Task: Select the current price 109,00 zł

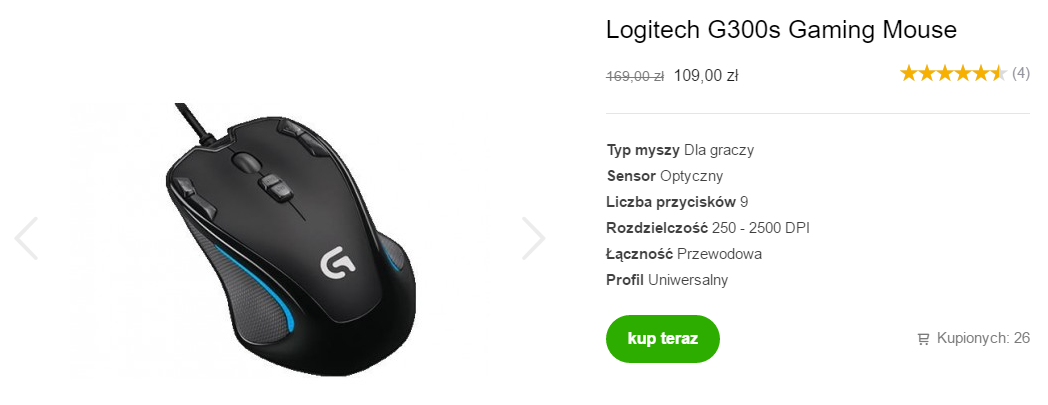Action: (706, 76)
